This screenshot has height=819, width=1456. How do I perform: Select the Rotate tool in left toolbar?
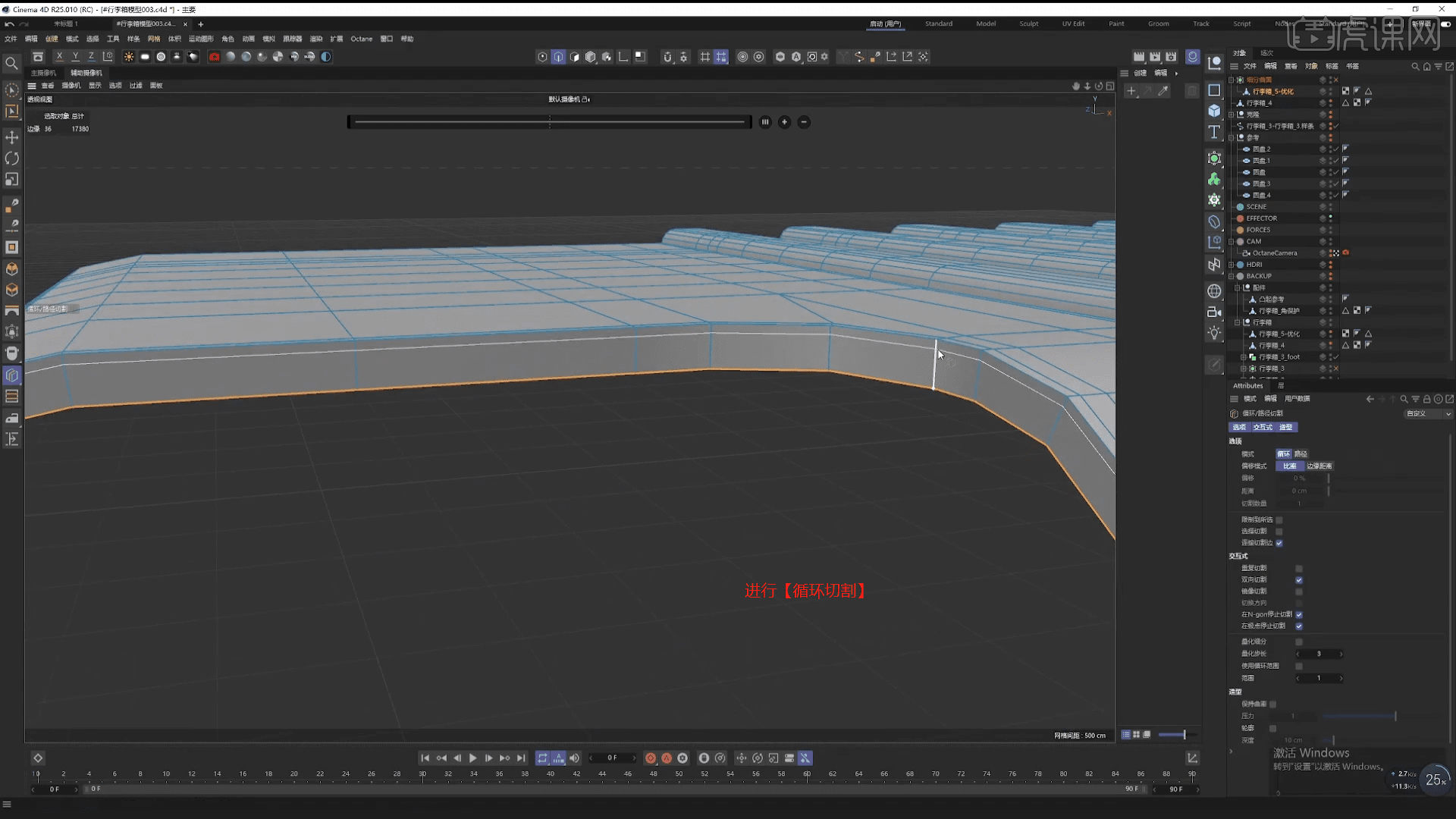[x=12, y=158]
